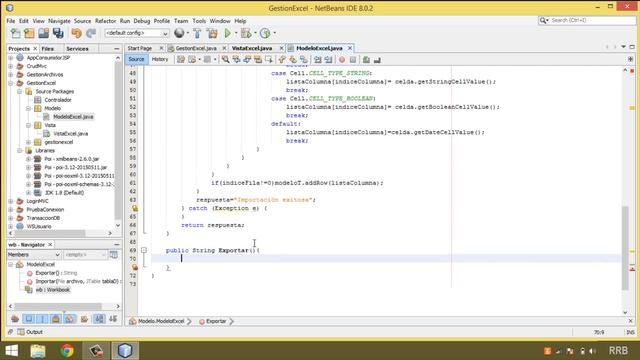This screenshot has height=360, width=640.
Task: Switch to the VistaExcel.java tab
Action: tap(252, 48)
